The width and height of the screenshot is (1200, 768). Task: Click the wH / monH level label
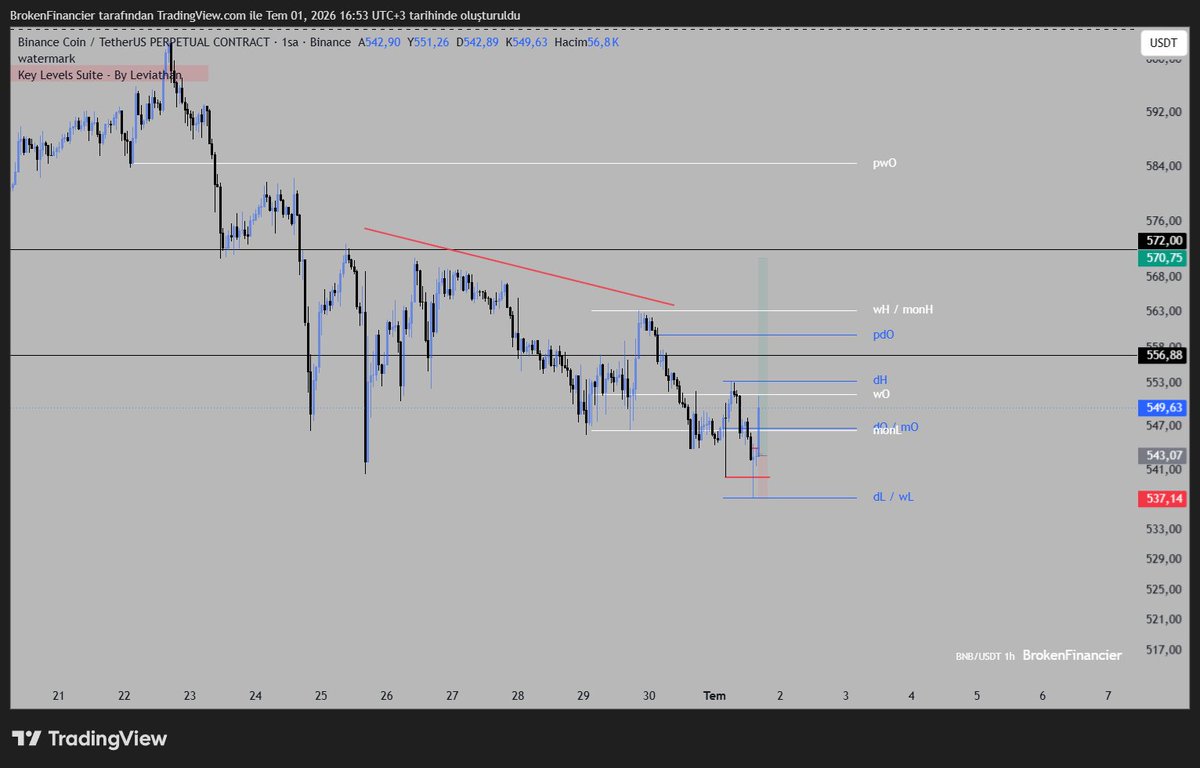point(903,310)
